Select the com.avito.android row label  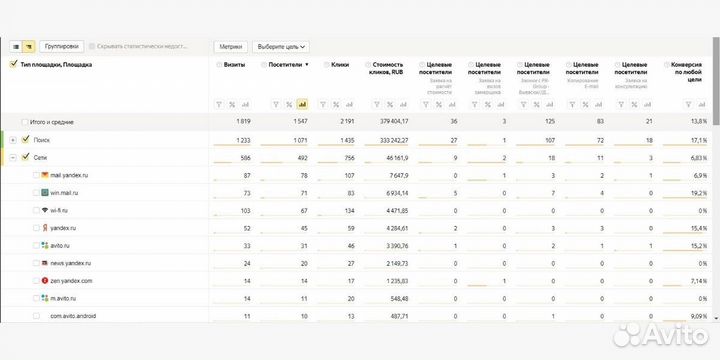73,316
